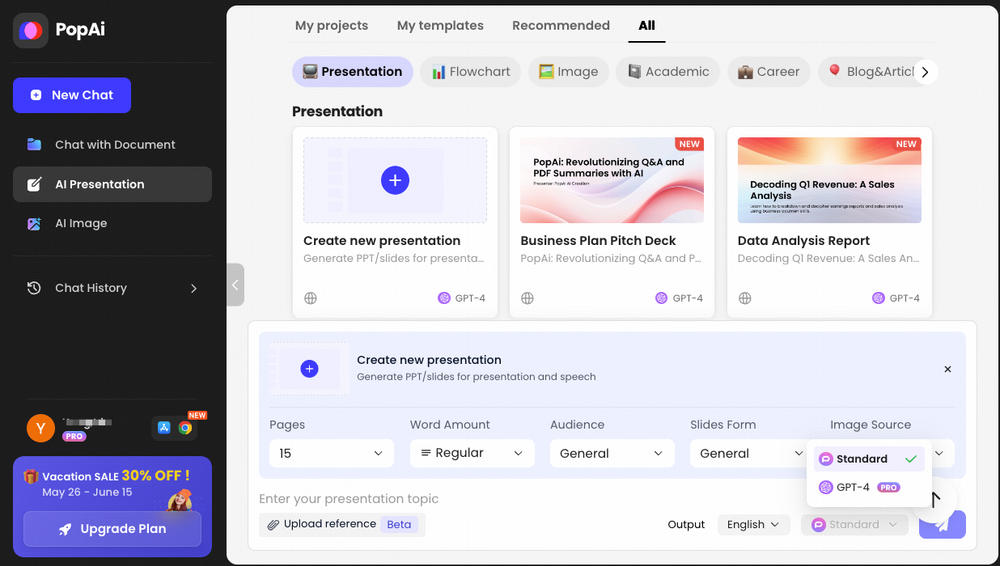Open the Standard model selector dropdown
The image size is (1000, 566).
click(x=855, y=525)
